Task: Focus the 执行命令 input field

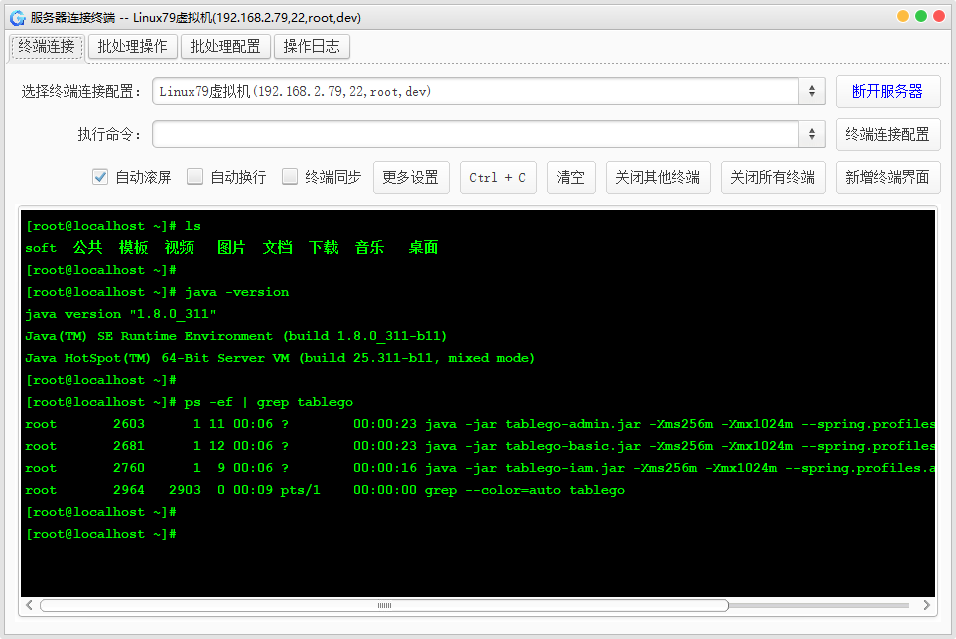Action: pyautogui.click(x=476, y=134)
